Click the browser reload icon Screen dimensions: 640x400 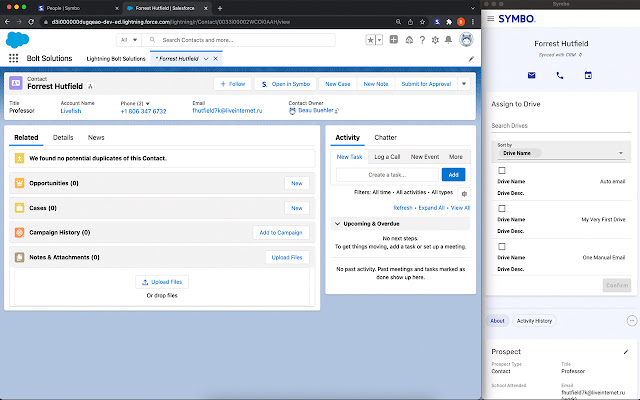31,22
